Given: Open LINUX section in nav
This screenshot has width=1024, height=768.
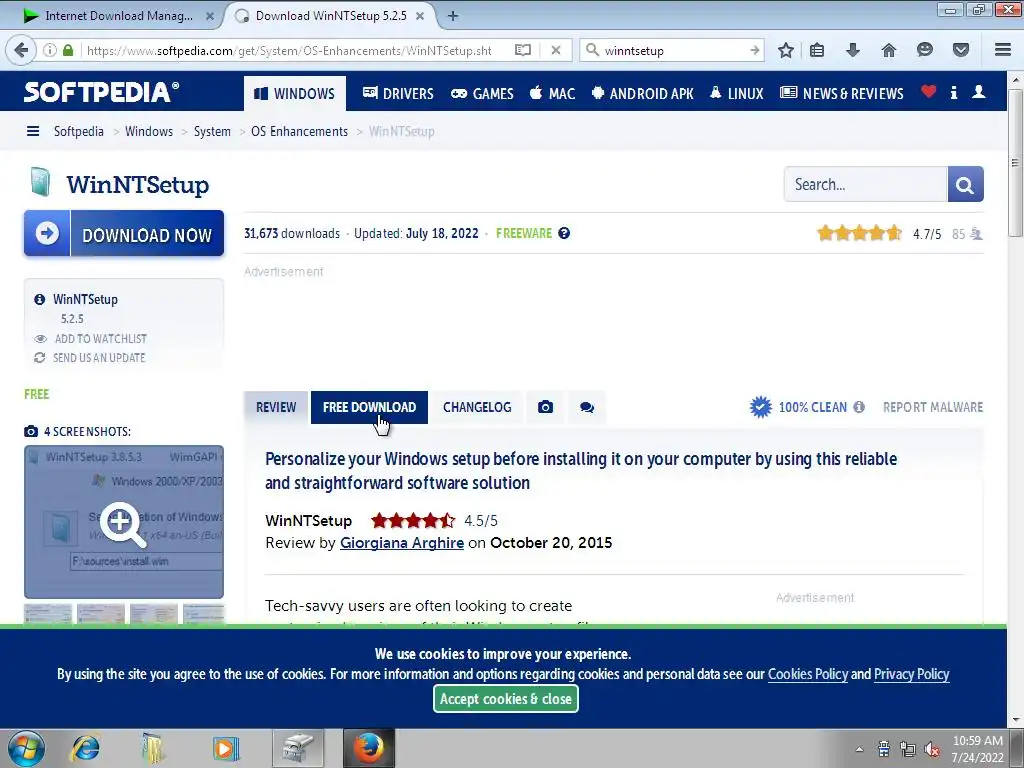Looking at the screenshot, I should [x=736, y=93].
